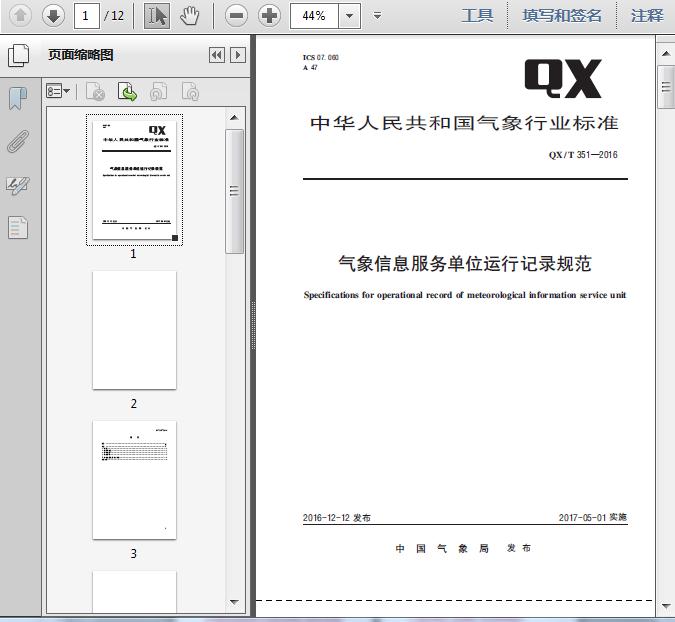This screenshot has height=622, width=675.
Task: Zoom in with the plus button
Action: 269,16
